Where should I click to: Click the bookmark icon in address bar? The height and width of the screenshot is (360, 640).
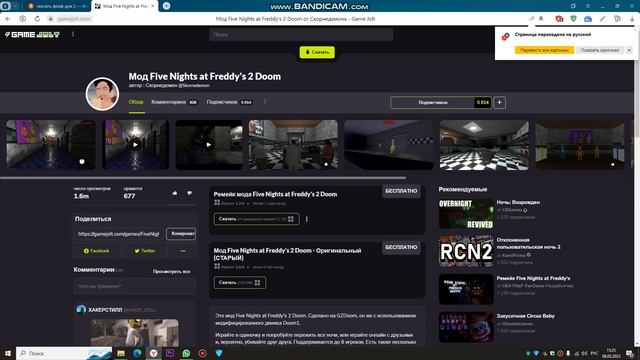[x=541, y=19]
